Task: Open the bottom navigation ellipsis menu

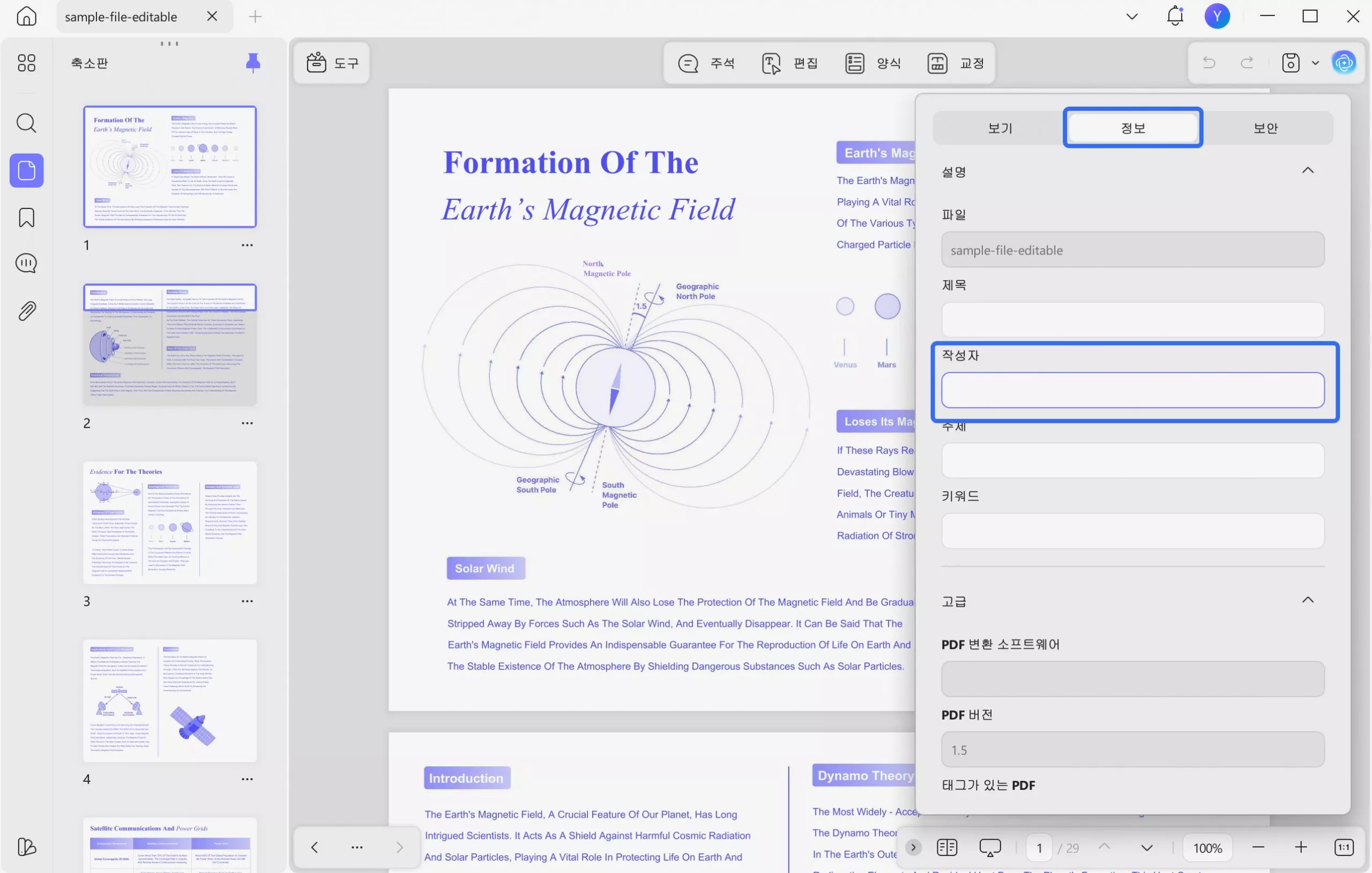Action: click(357, 847)
